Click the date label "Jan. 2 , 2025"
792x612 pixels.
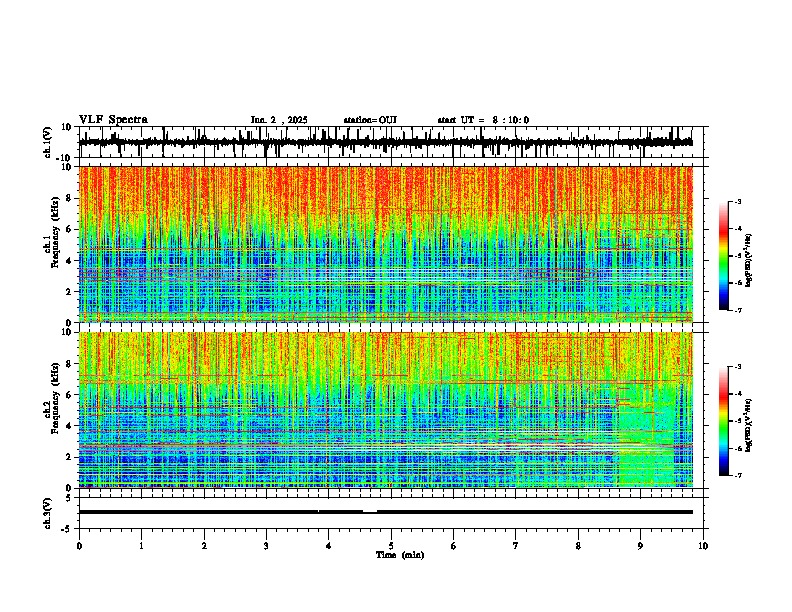coord(279,120)
